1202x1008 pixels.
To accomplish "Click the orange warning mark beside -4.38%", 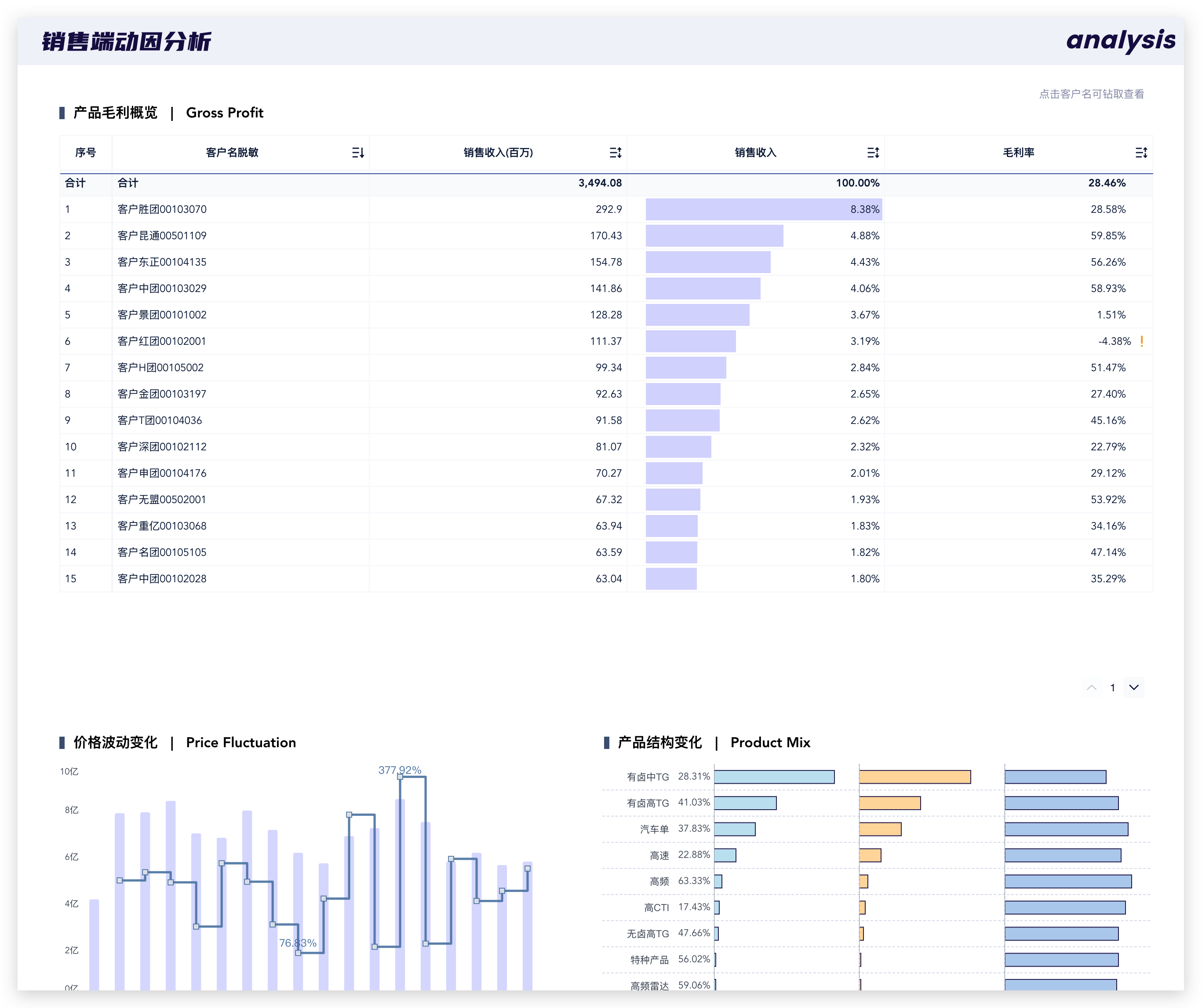I will coord(1142,341).
